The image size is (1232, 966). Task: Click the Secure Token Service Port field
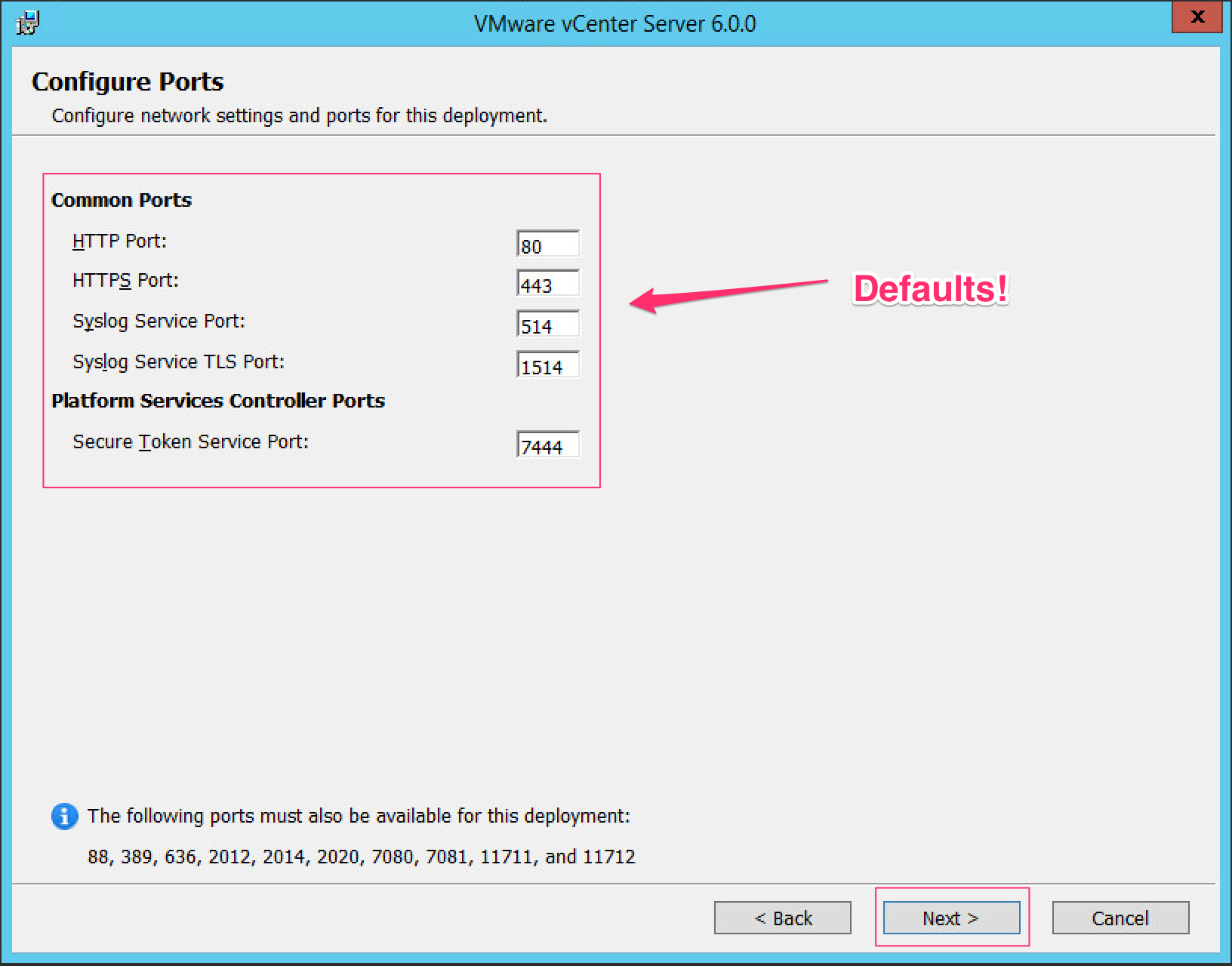pyautogui.click(x=547, y=445)
